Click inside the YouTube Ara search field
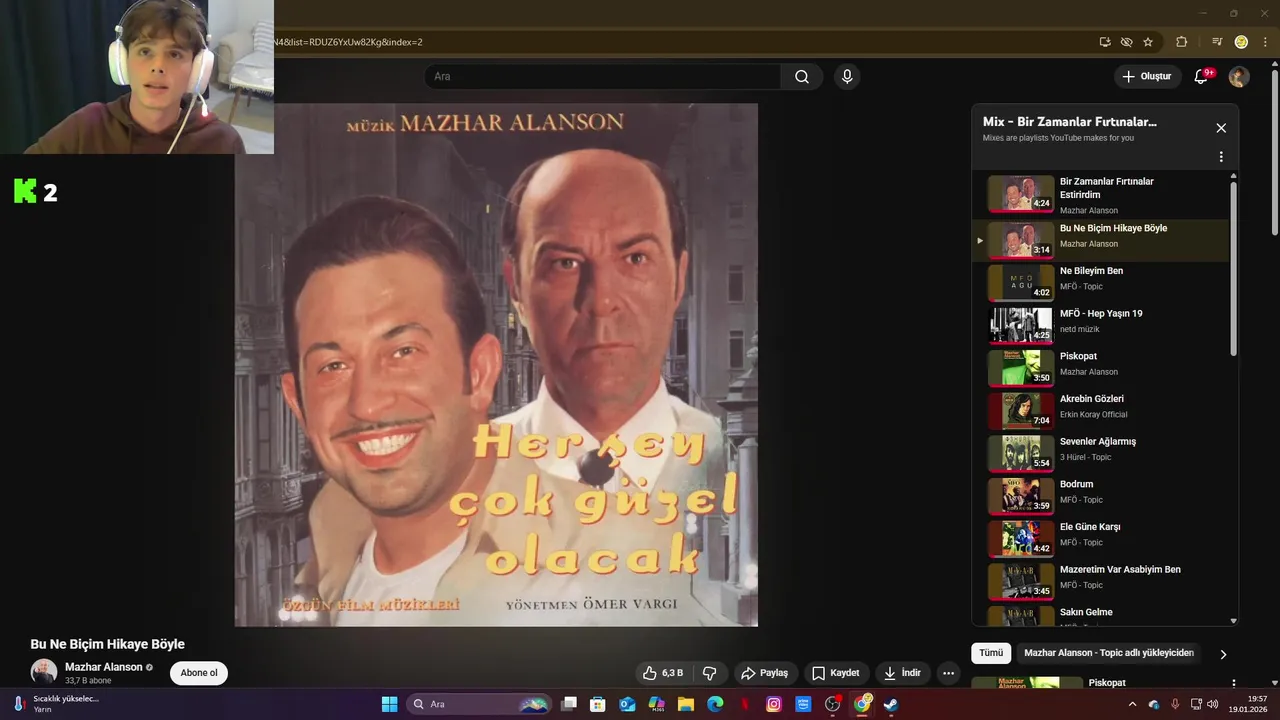The height and width of the screenshot is (720, 1280). 603,77
